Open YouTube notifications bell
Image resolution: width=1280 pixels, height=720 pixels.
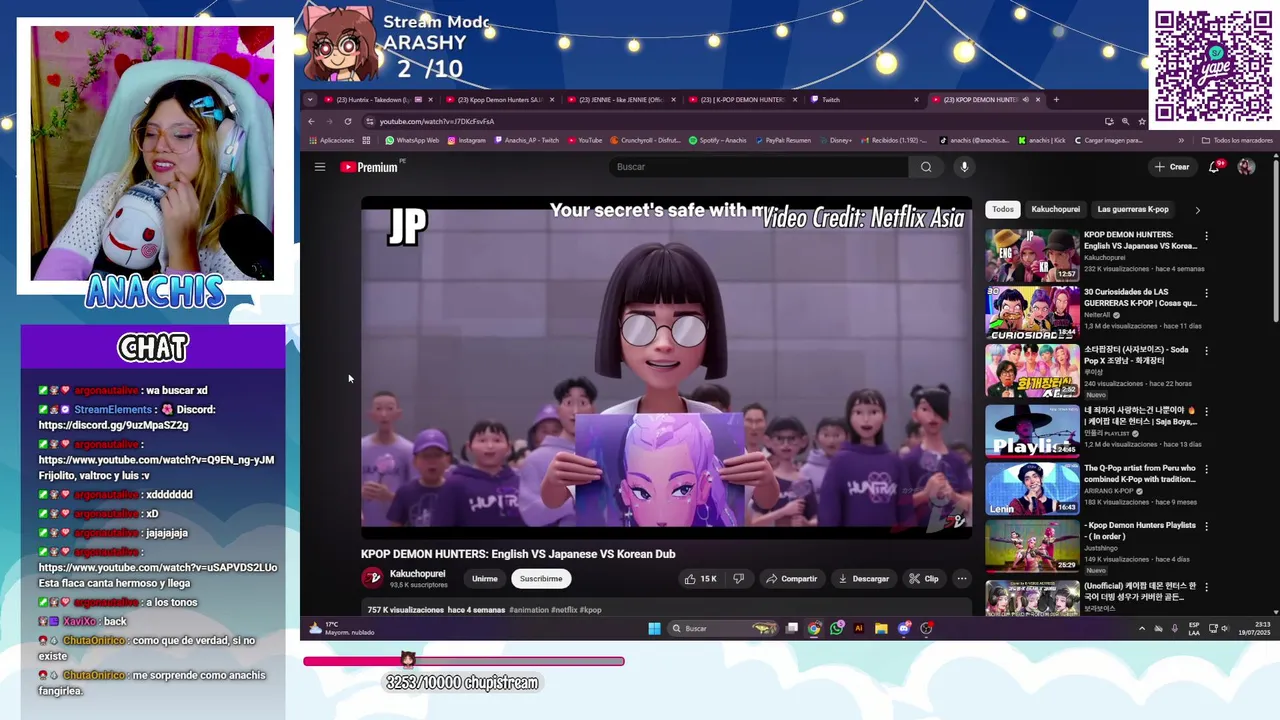point(1214,167)
